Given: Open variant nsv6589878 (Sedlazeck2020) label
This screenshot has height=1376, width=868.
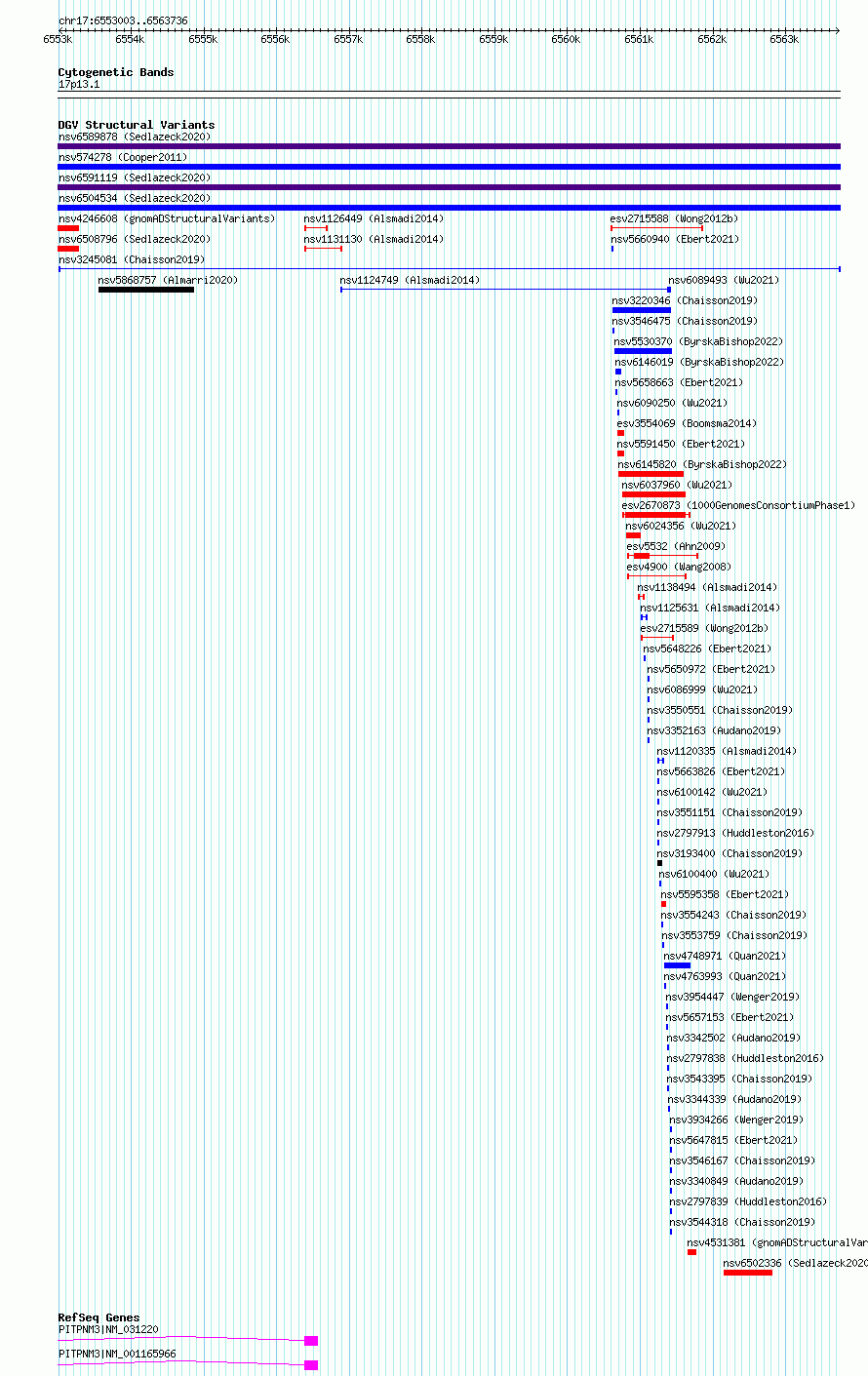Looking at the screenshot, I should (135, 137).
